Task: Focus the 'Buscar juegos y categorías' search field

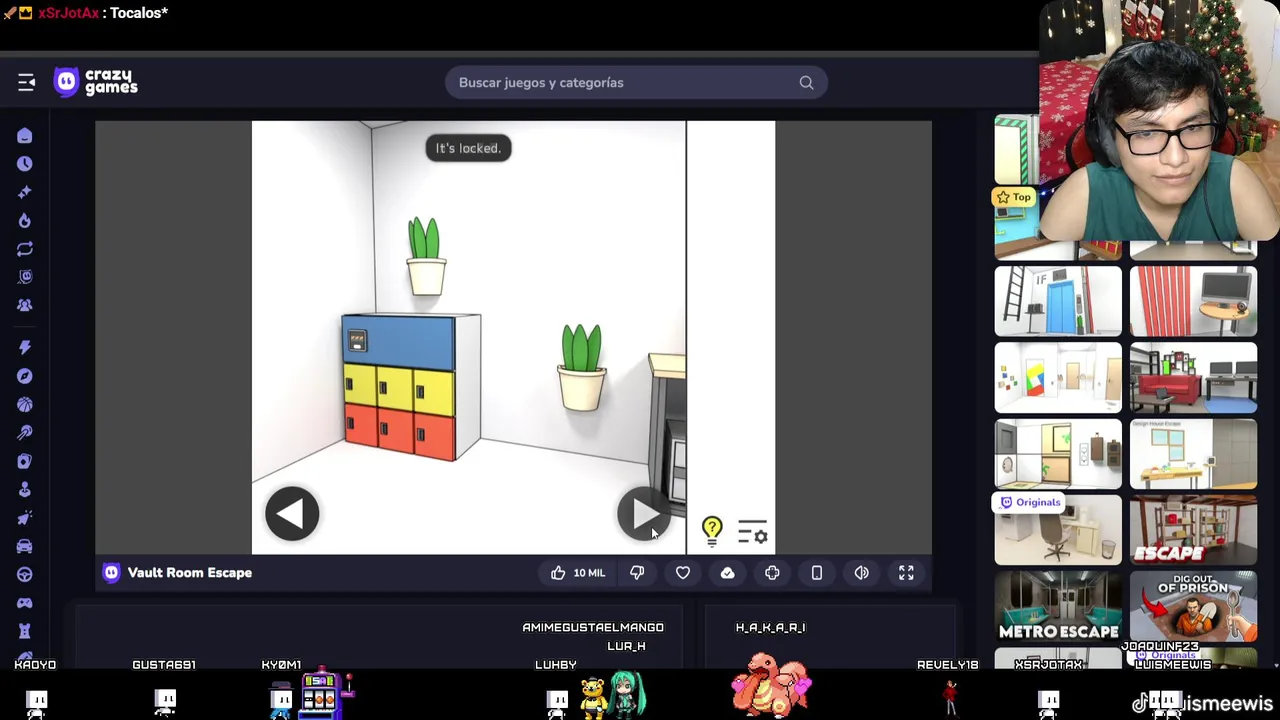Action: (x=636, y=83)
